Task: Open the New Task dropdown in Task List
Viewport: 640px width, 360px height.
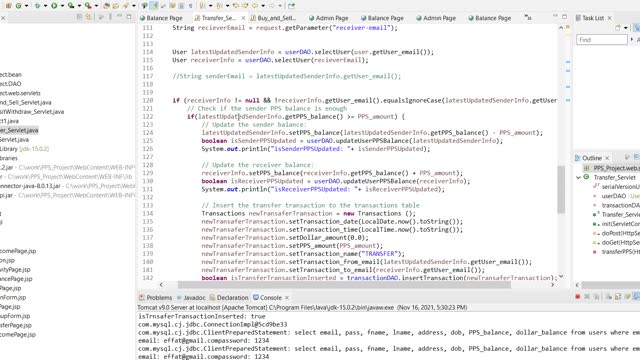Action: [x=626, y=28]
